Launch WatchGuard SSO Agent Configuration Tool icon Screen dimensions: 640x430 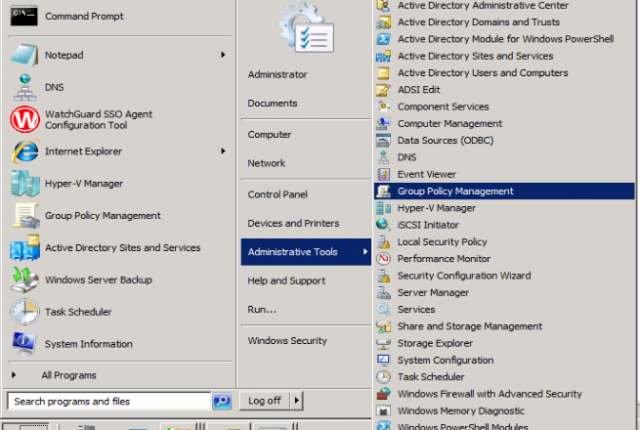click(25, 120)
